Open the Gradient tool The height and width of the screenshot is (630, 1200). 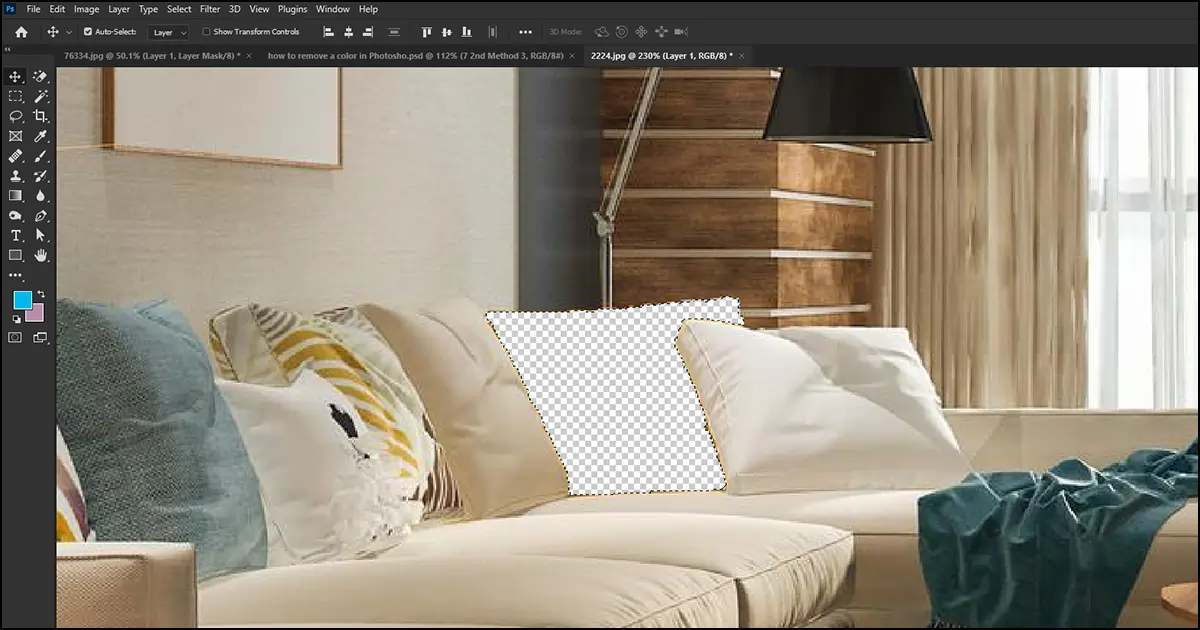(15, 196)
